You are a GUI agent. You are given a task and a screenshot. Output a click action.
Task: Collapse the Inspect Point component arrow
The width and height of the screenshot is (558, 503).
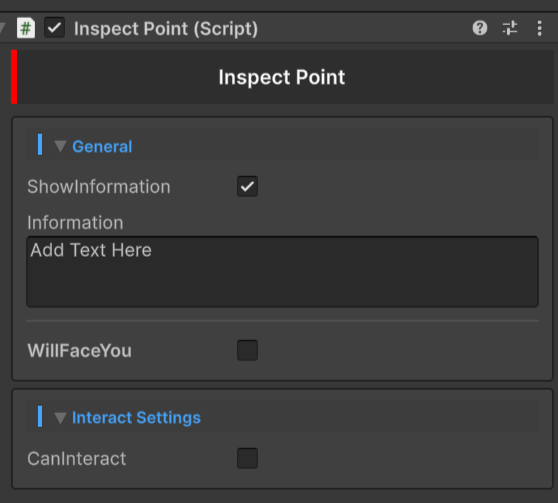point(2,28)
